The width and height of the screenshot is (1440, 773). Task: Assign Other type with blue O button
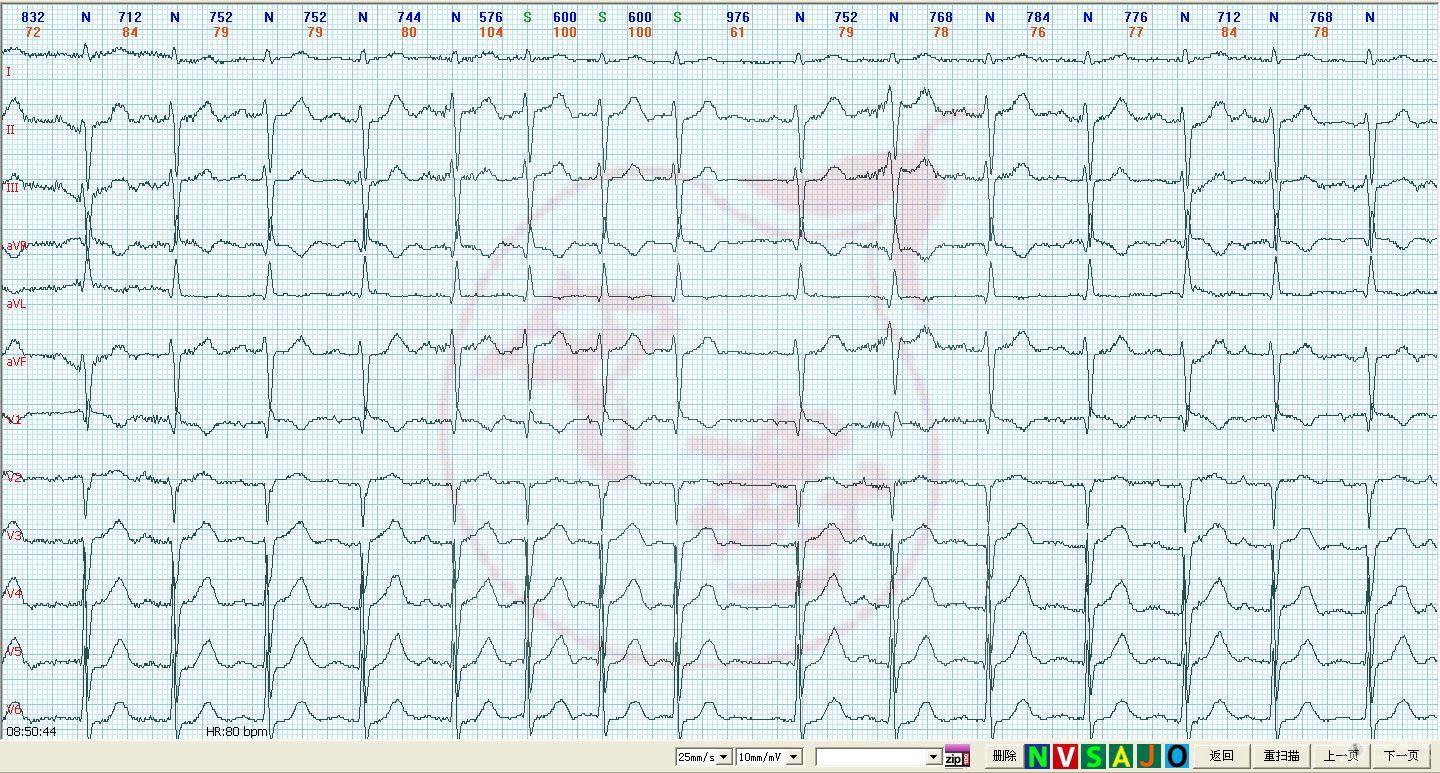pyautogui.click(x=1176, y=756)
